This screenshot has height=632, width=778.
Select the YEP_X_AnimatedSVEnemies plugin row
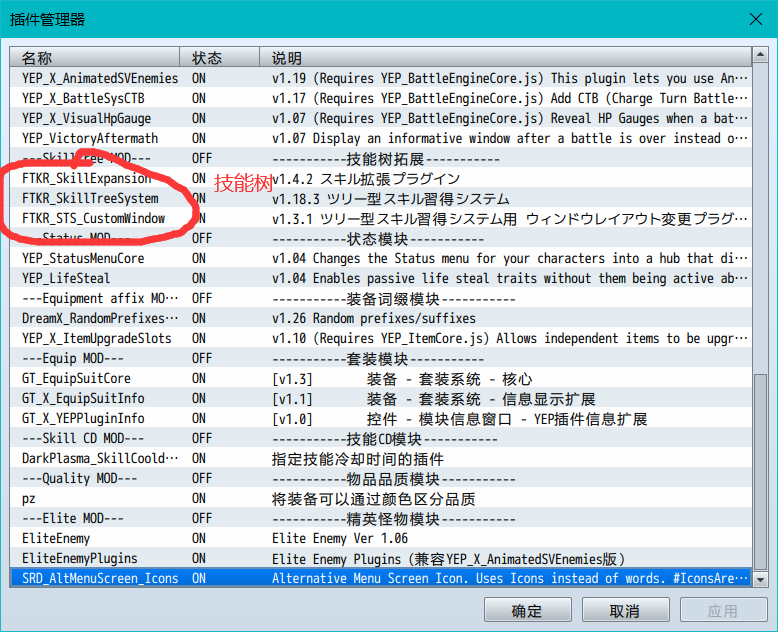pyautogui.click(x=381, y=78)
